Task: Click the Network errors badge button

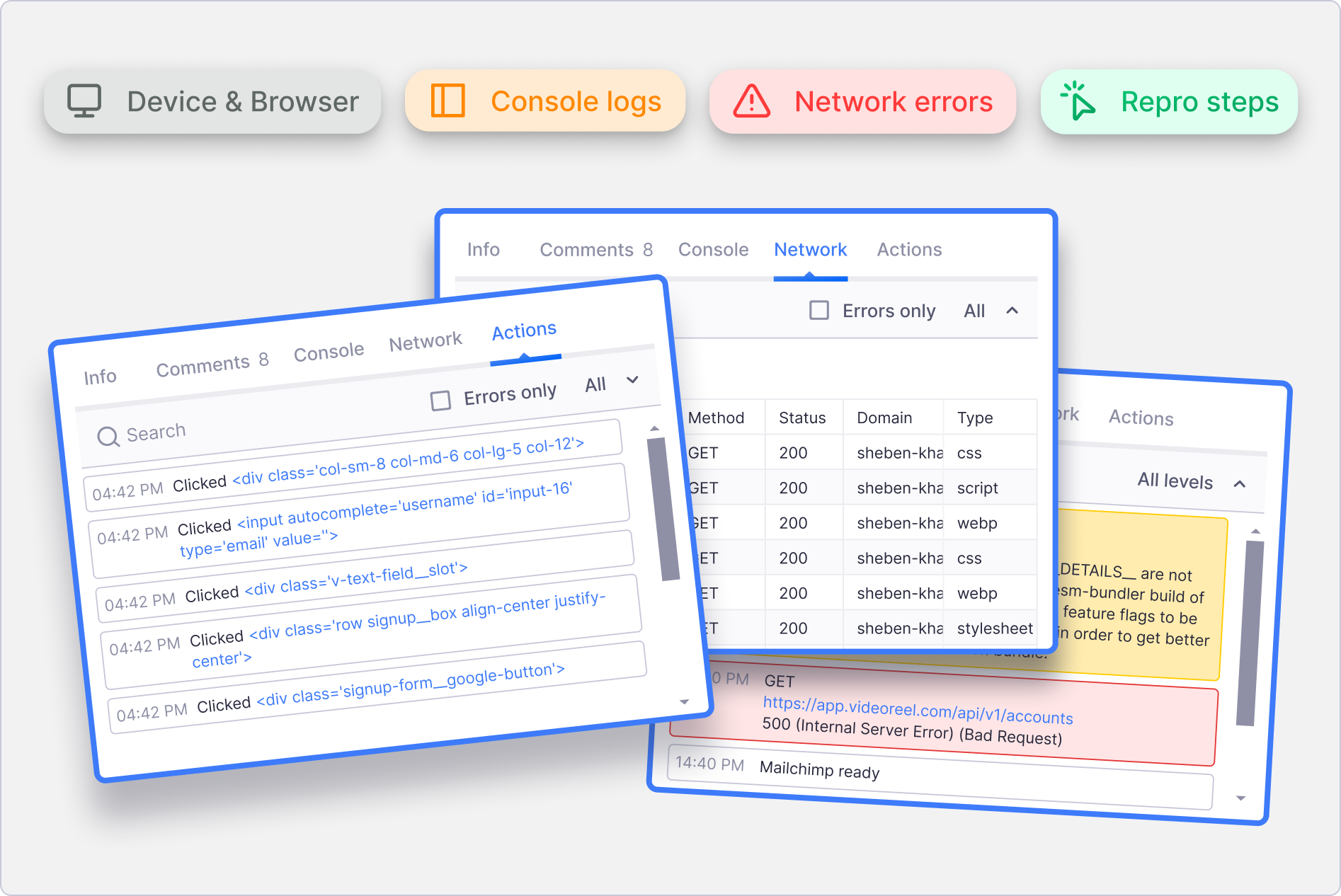Action: pyautogui.click(x=862, y=101)
